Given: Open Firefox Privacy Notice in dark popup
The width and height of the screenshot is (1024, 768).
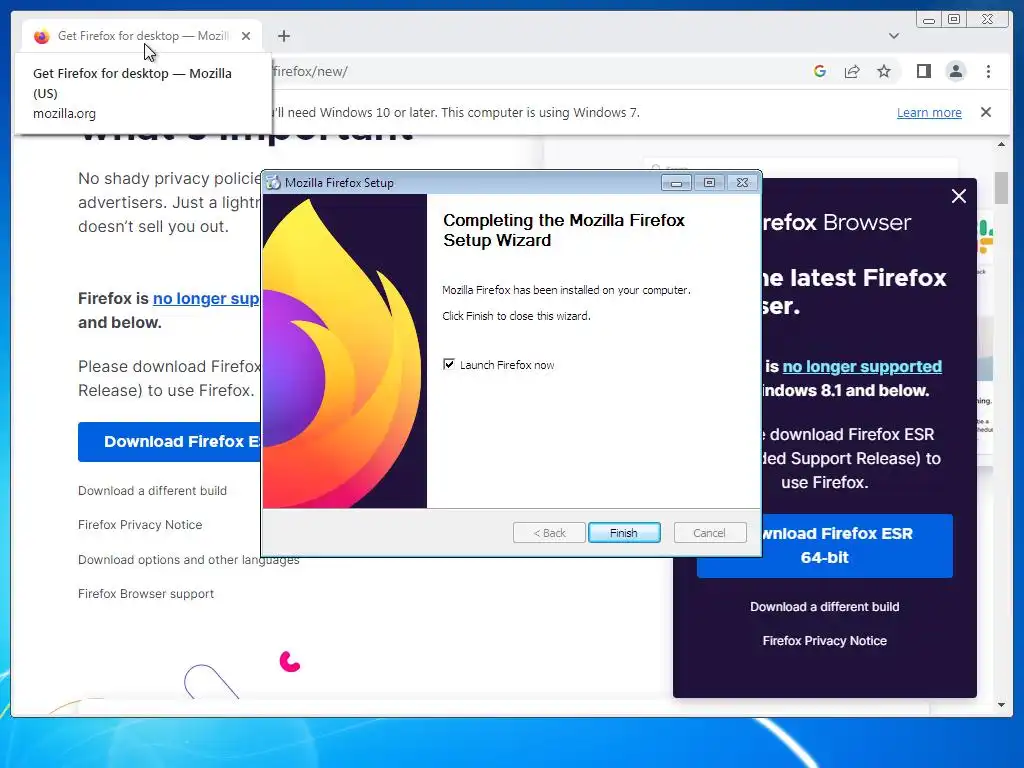Looking at the screenshot, I should click(x=824, y=641).
